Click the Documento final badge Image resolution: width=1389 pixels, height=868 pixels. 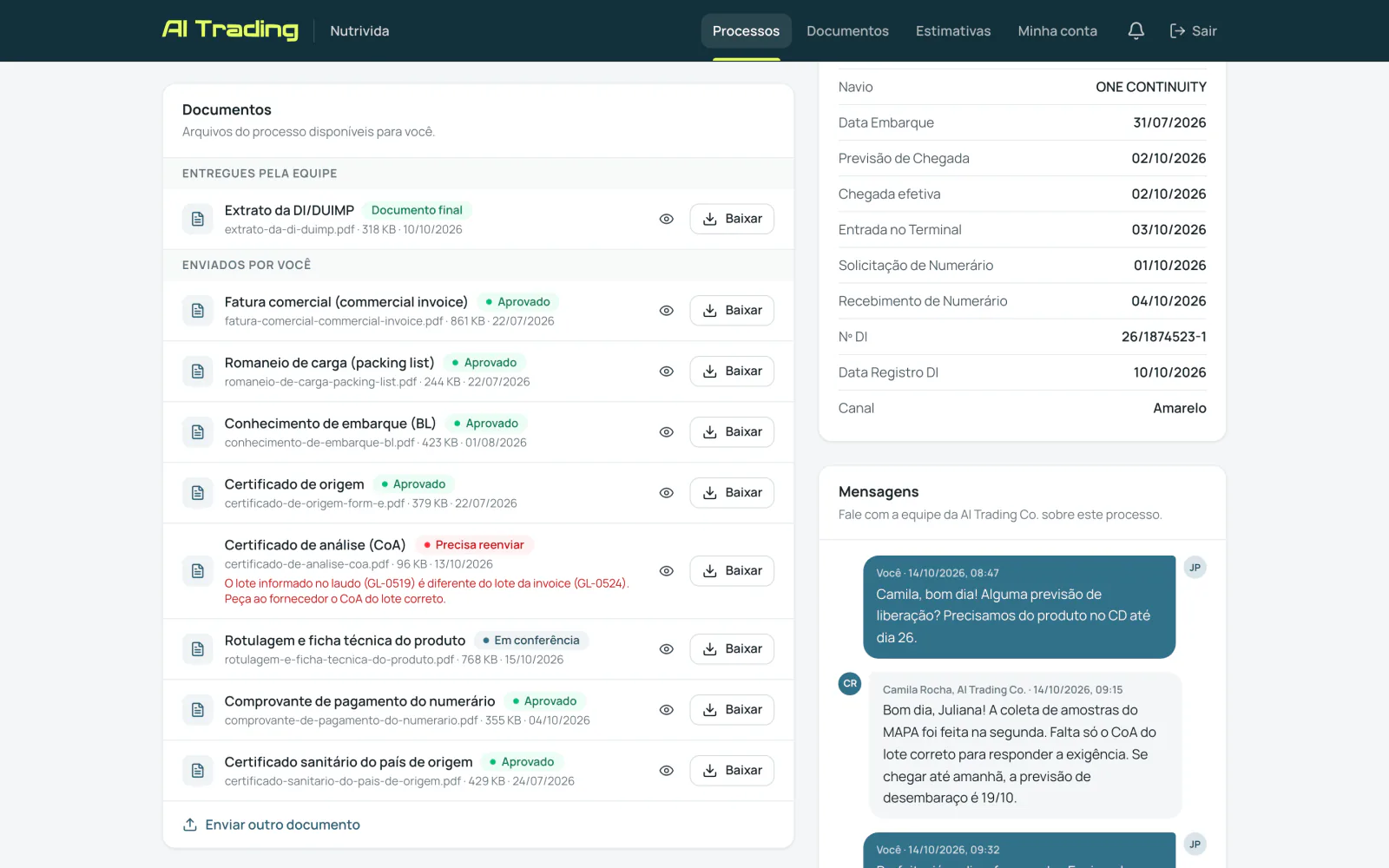click(417, 210)
